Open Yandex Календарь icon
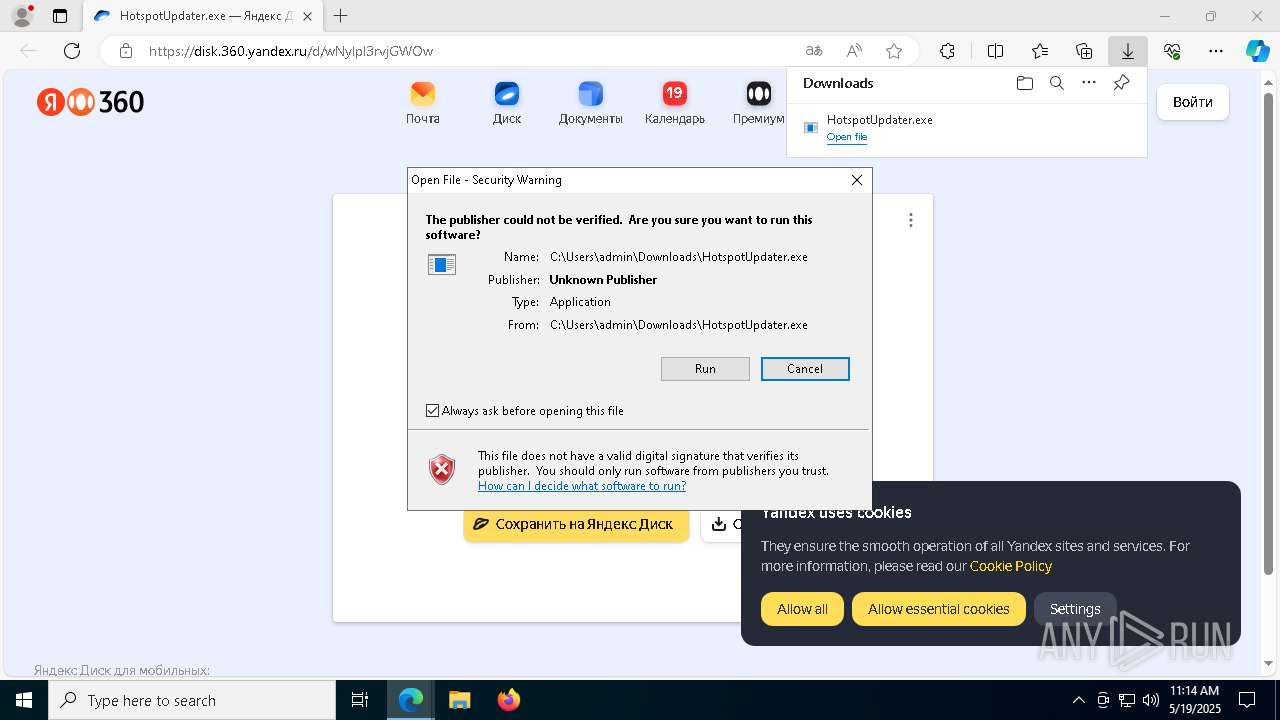Viewport: 1280px width, 720px height. point(675,103)
